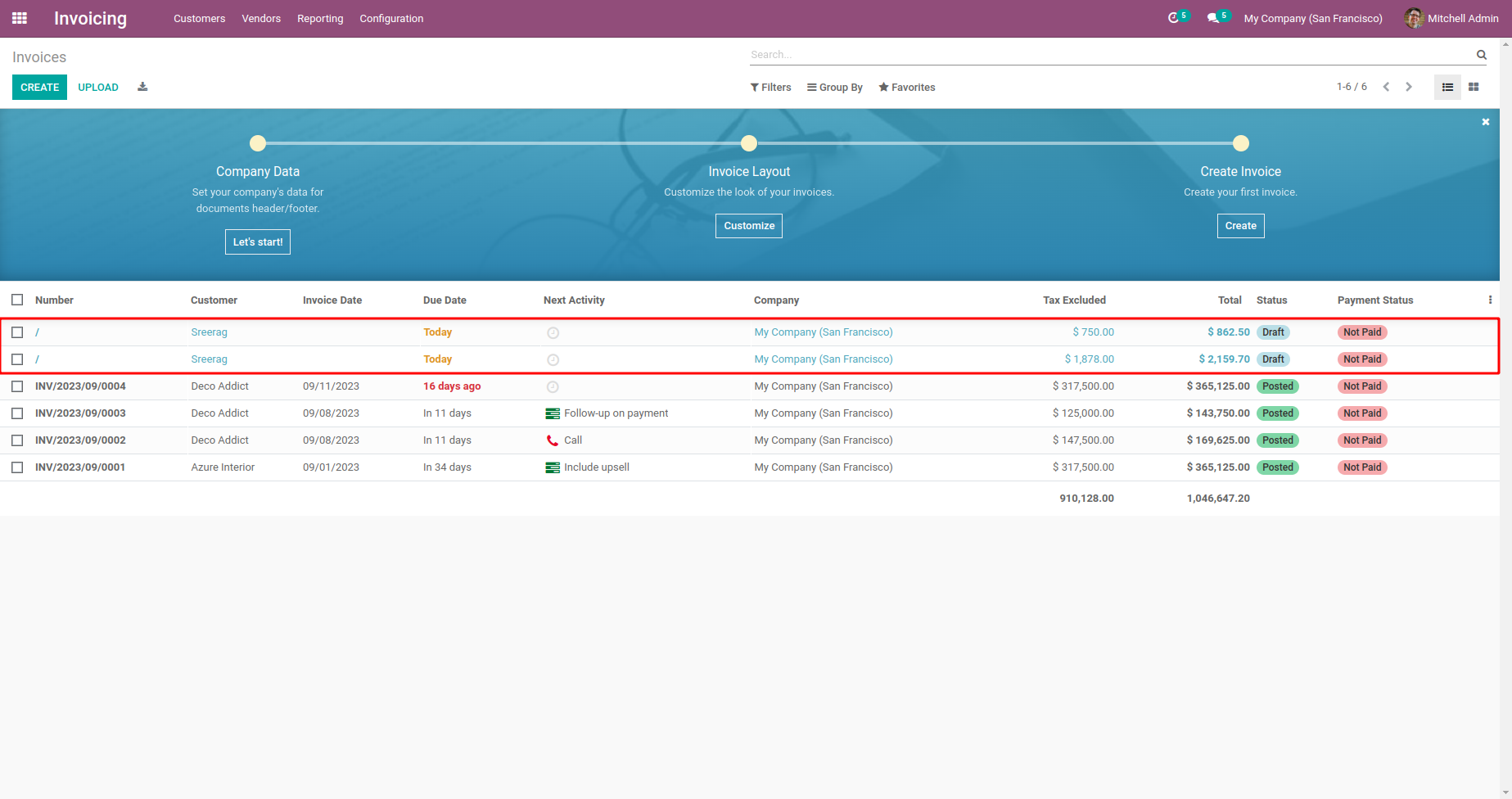Select checkbox for $2,159.70 draft invoice

[x=17, y=359]
